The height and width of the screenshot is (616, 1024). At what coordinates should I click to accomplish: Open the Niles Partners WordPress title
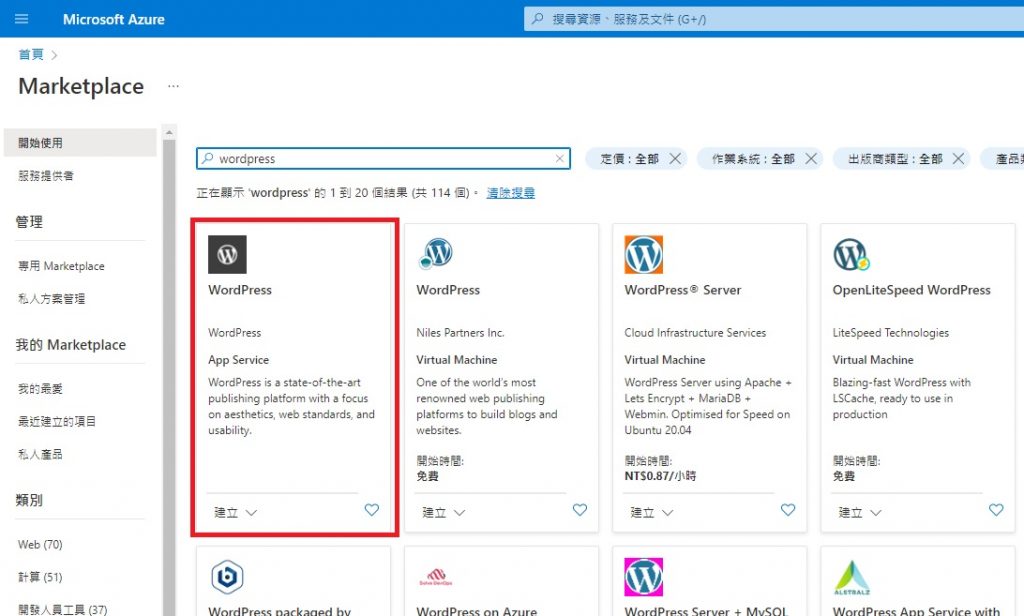(x=448, y=290)
